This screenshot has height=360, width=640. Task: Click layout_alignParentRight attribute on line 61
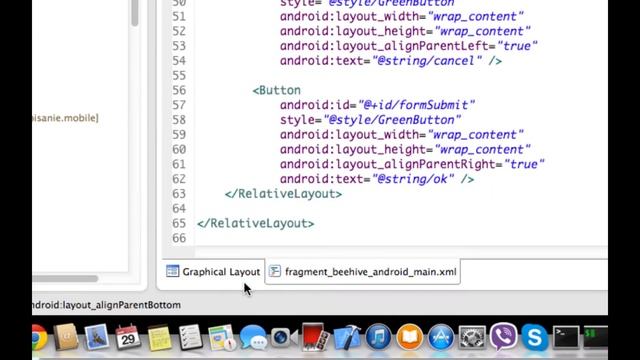(387, 164)
